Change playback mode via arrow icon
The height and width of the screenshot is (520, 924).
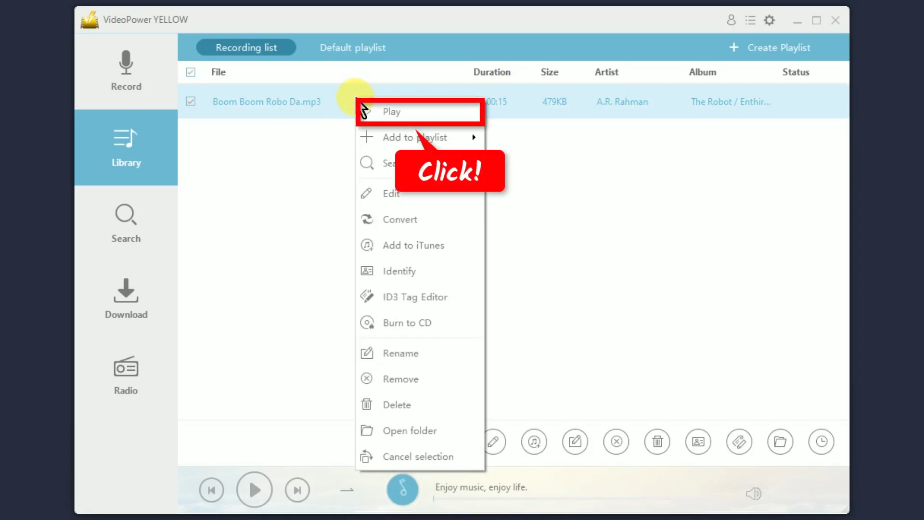(x=347, y=490)
